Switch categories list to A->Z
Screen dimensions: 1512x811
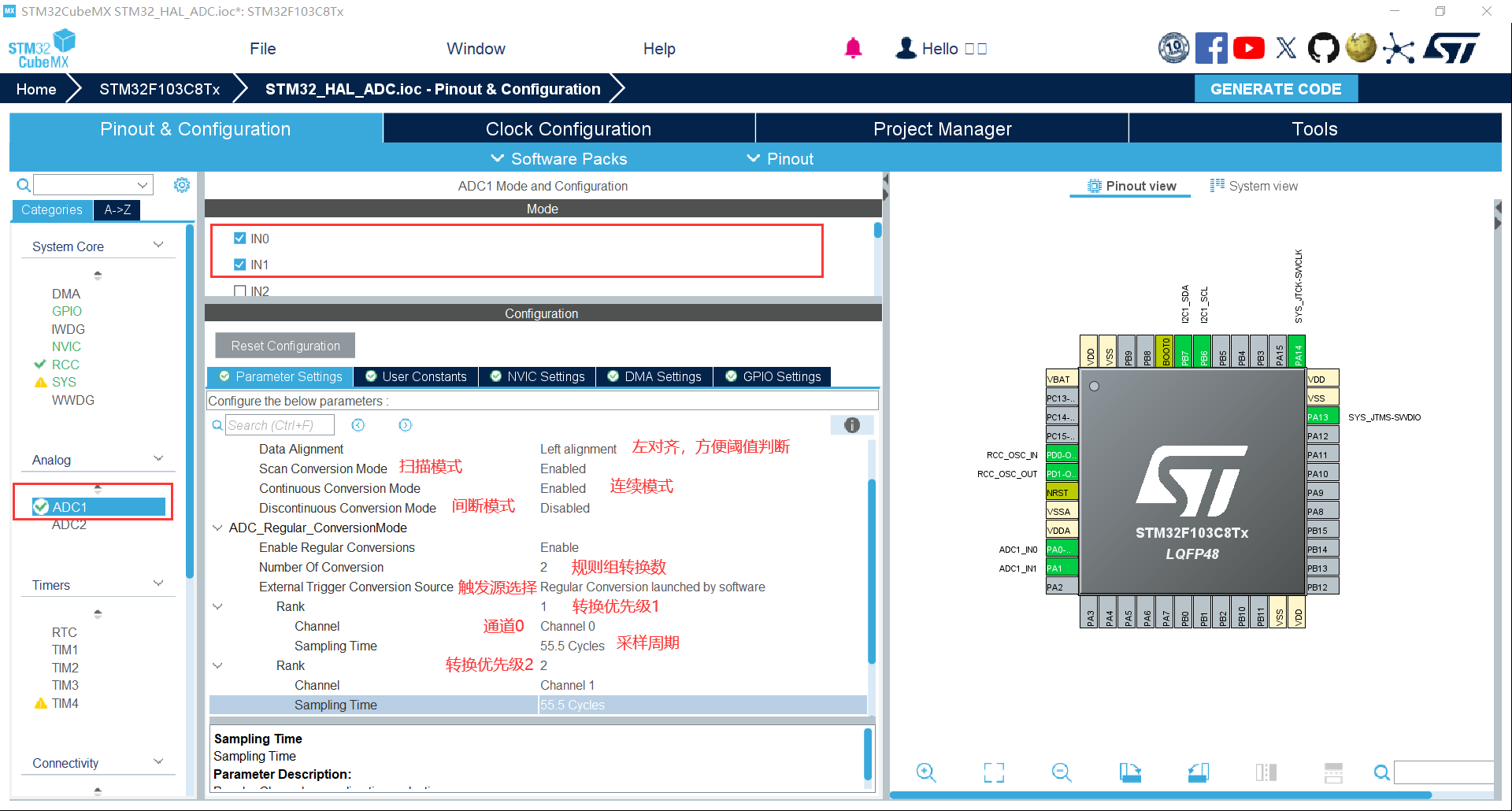coord(117,209)
